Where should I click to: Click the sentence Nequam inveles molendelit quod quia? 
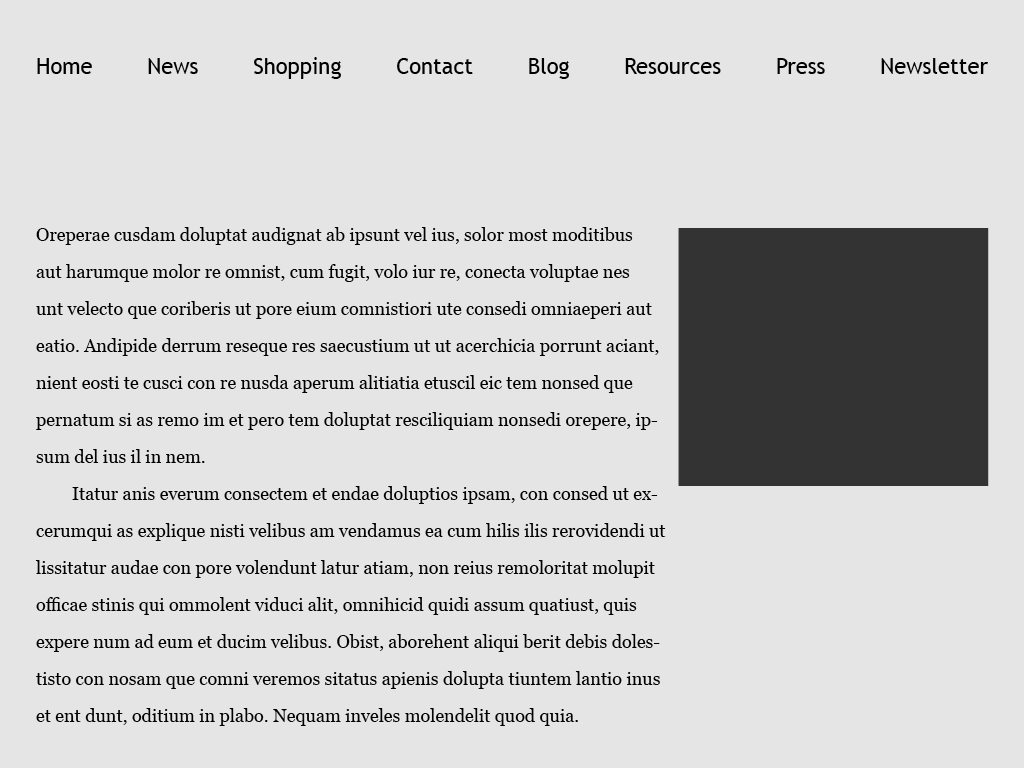(426, 716)
